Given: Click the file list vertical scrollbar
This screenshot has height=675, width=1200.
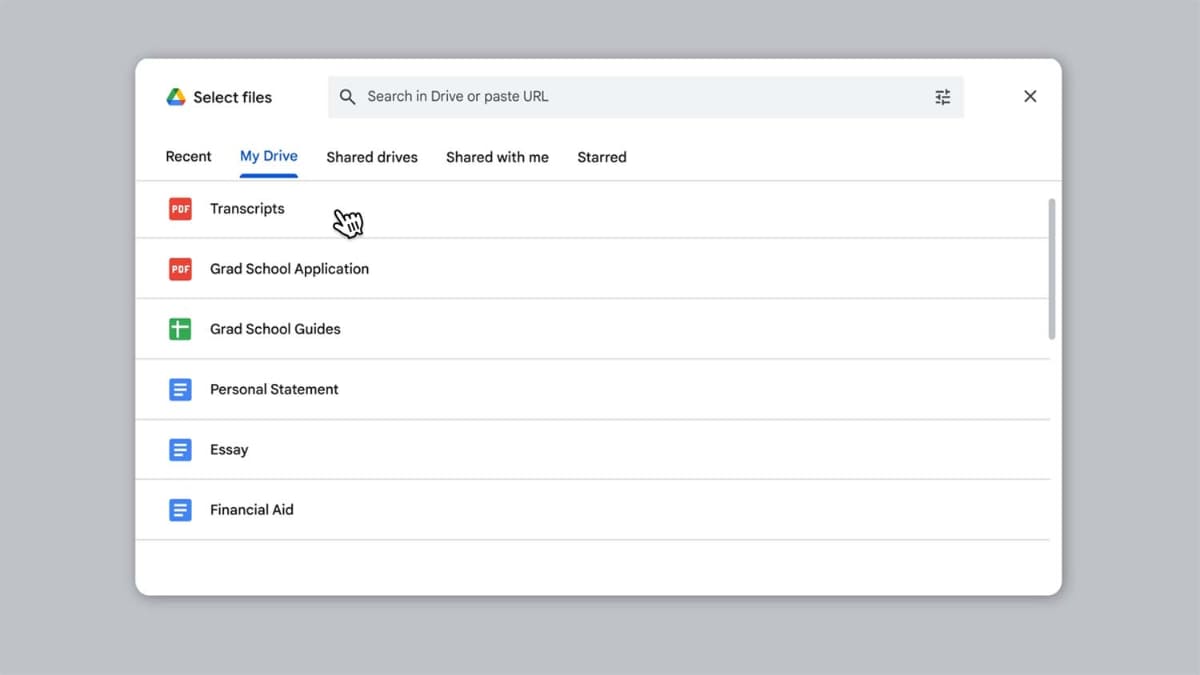Looking at the screenshot, I should [1051, 268].
